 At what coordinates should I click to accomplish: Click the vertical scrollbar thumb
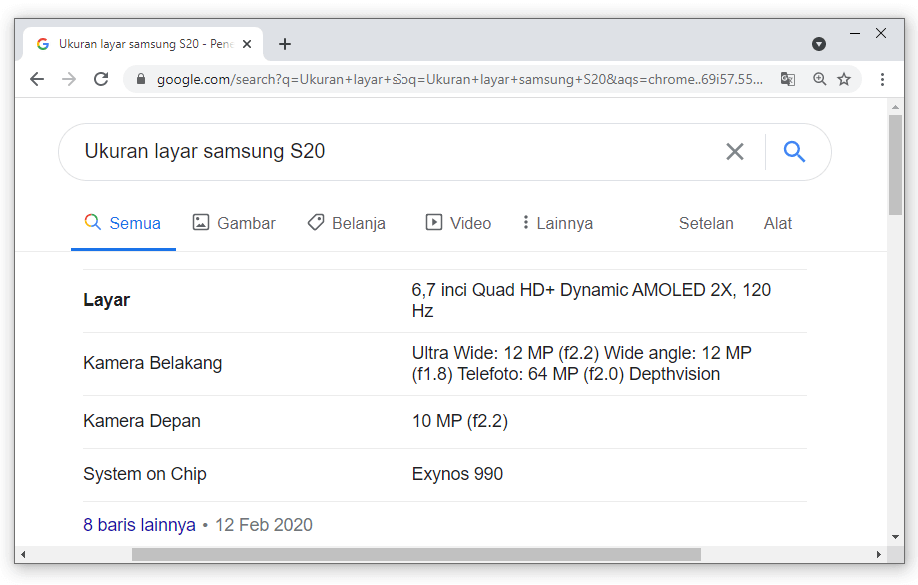[x=895, y=165]
